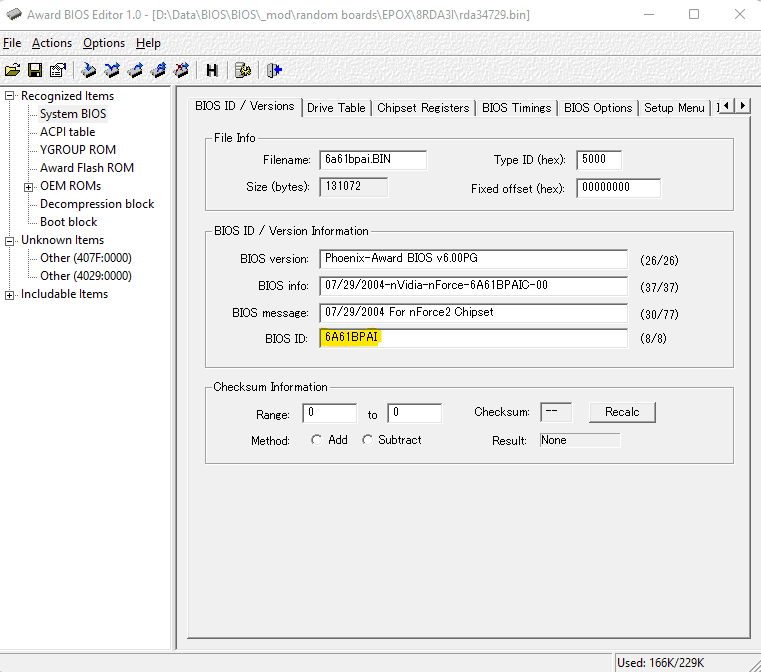Click the insert file chip icon
Screen dimensions: 761x672
pos(88,70)
